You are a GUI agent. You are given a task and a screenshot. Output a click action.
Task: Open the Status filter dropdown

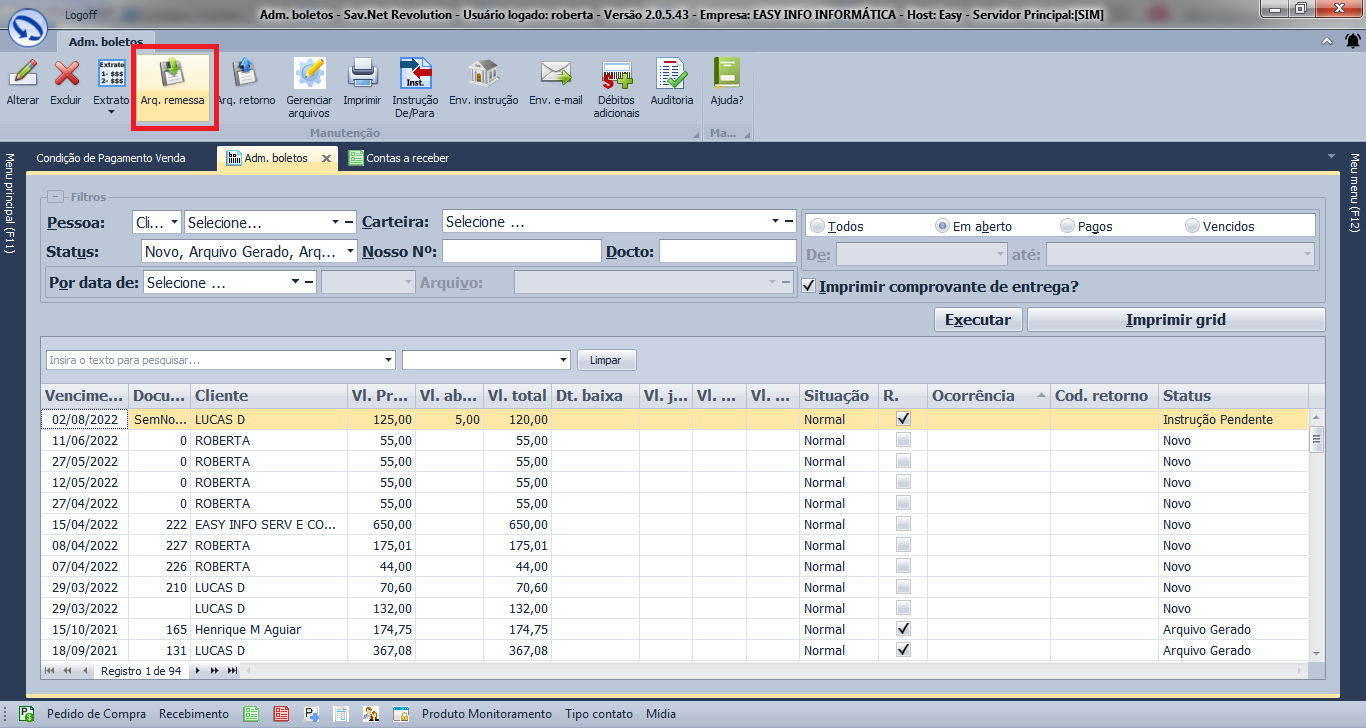pos(350,252)
